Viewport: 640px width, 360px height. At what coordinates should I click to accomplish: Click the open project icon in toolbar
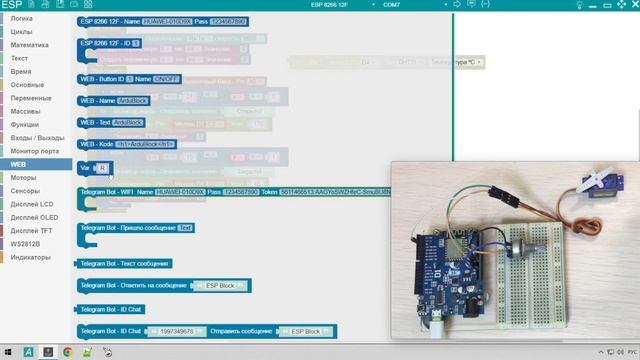(x=45, y=4)
